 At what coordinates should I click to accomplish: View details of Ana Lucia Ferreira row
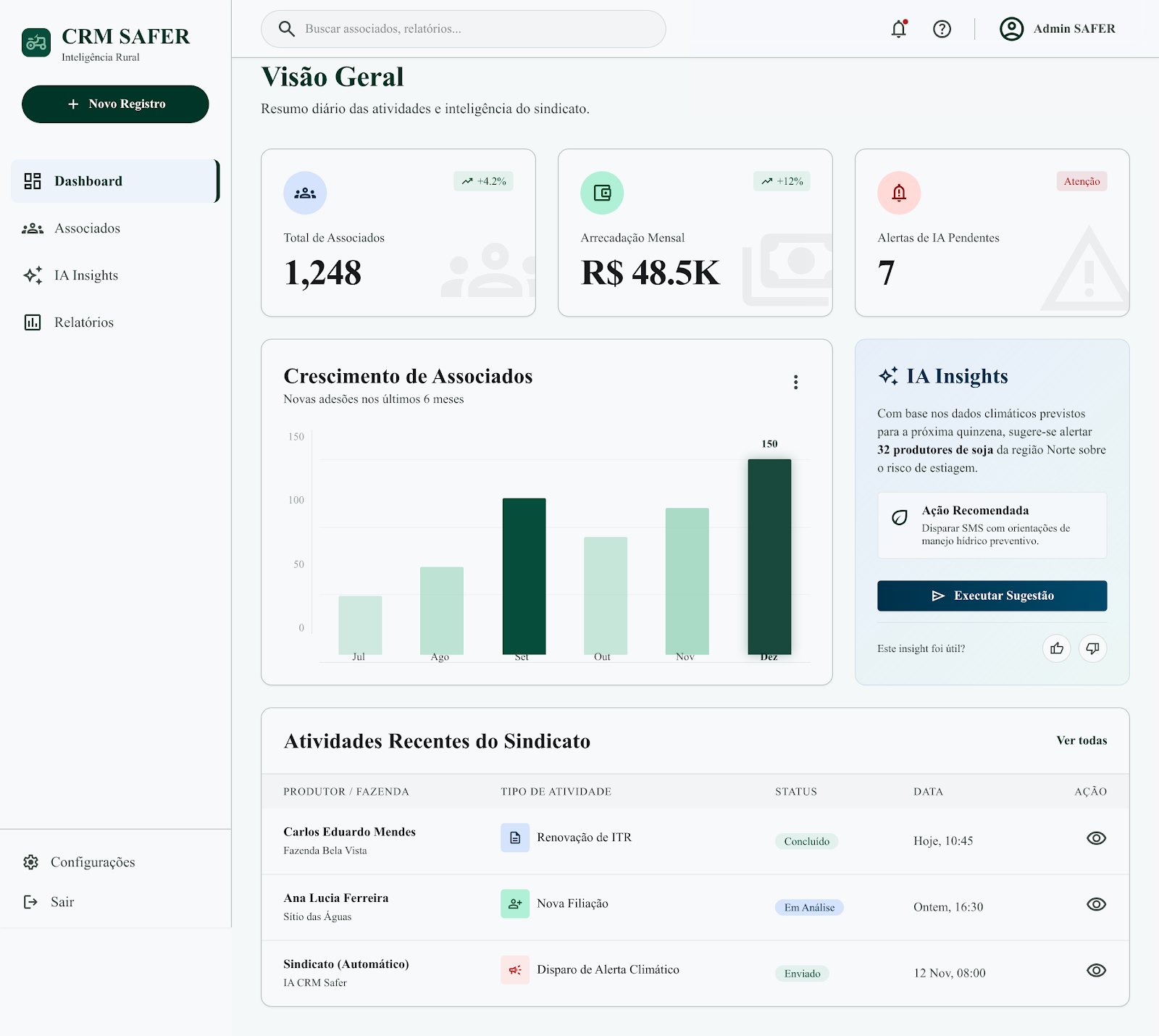1097,904
